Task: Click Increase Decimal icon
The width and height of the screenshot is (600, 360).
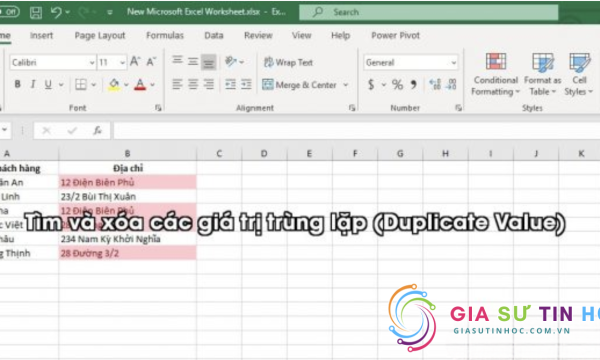Action: (435, 85)
